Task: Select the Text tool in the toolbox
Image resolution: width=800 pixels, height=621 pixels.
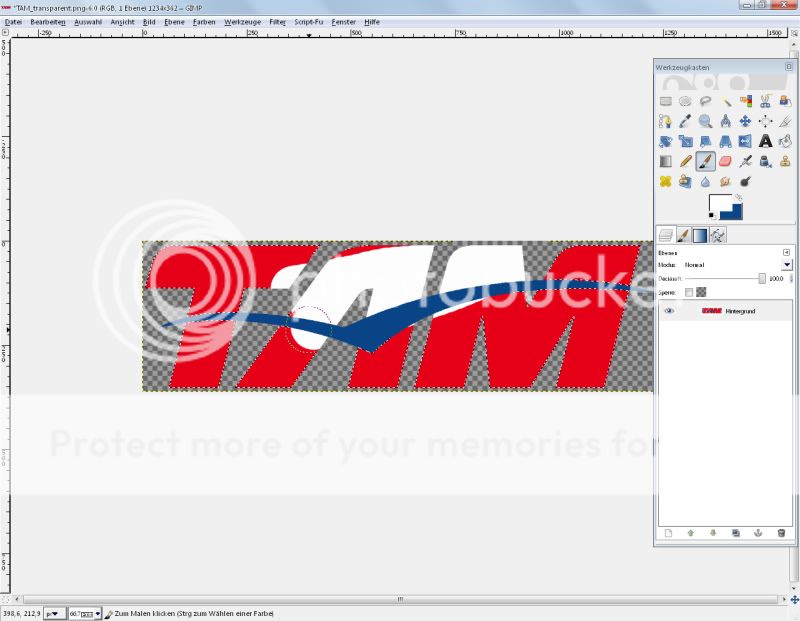Action: point(765,141)
